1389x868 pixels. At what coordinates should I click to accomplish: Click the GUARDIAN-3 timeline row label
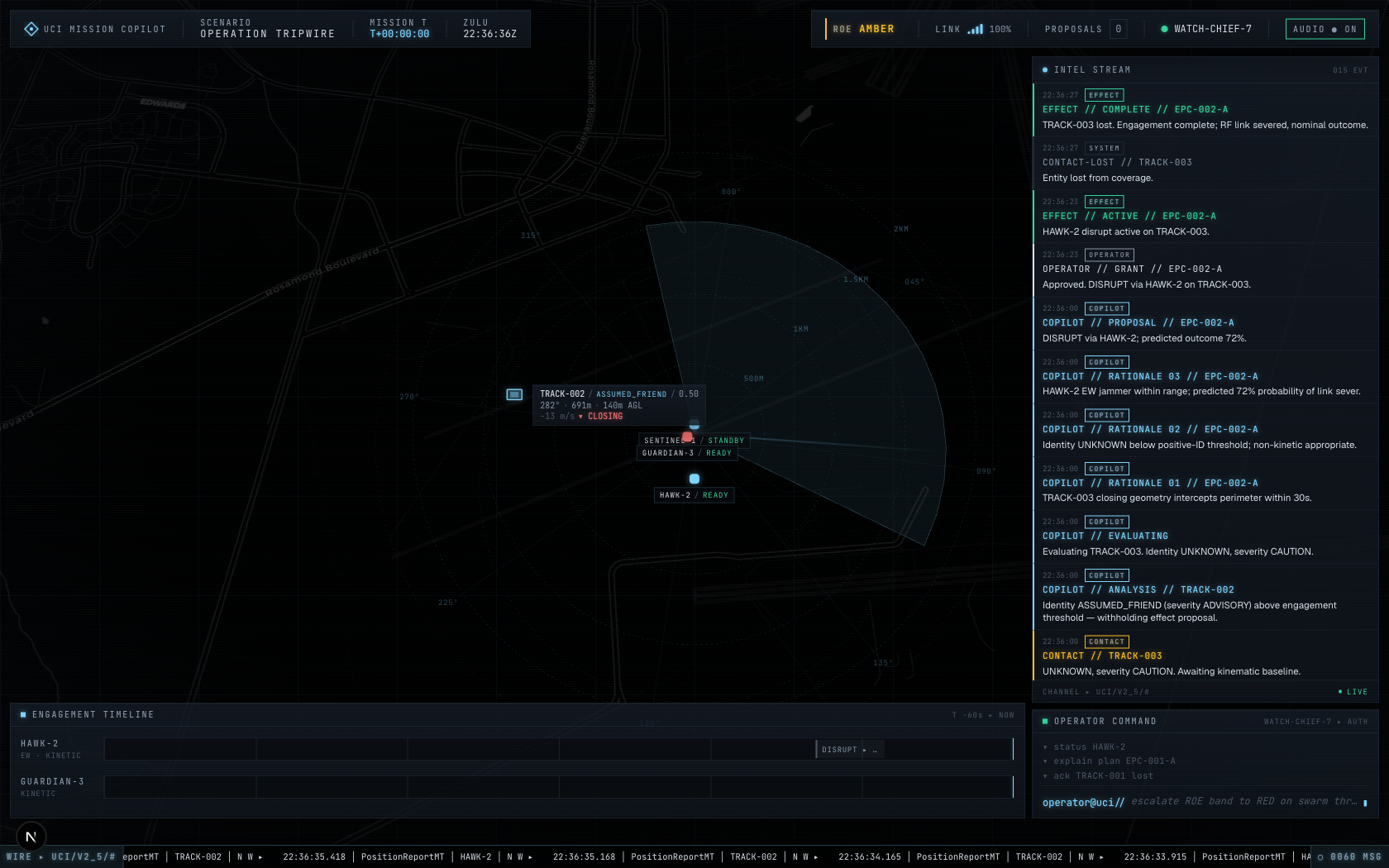[x=52, y=787]
